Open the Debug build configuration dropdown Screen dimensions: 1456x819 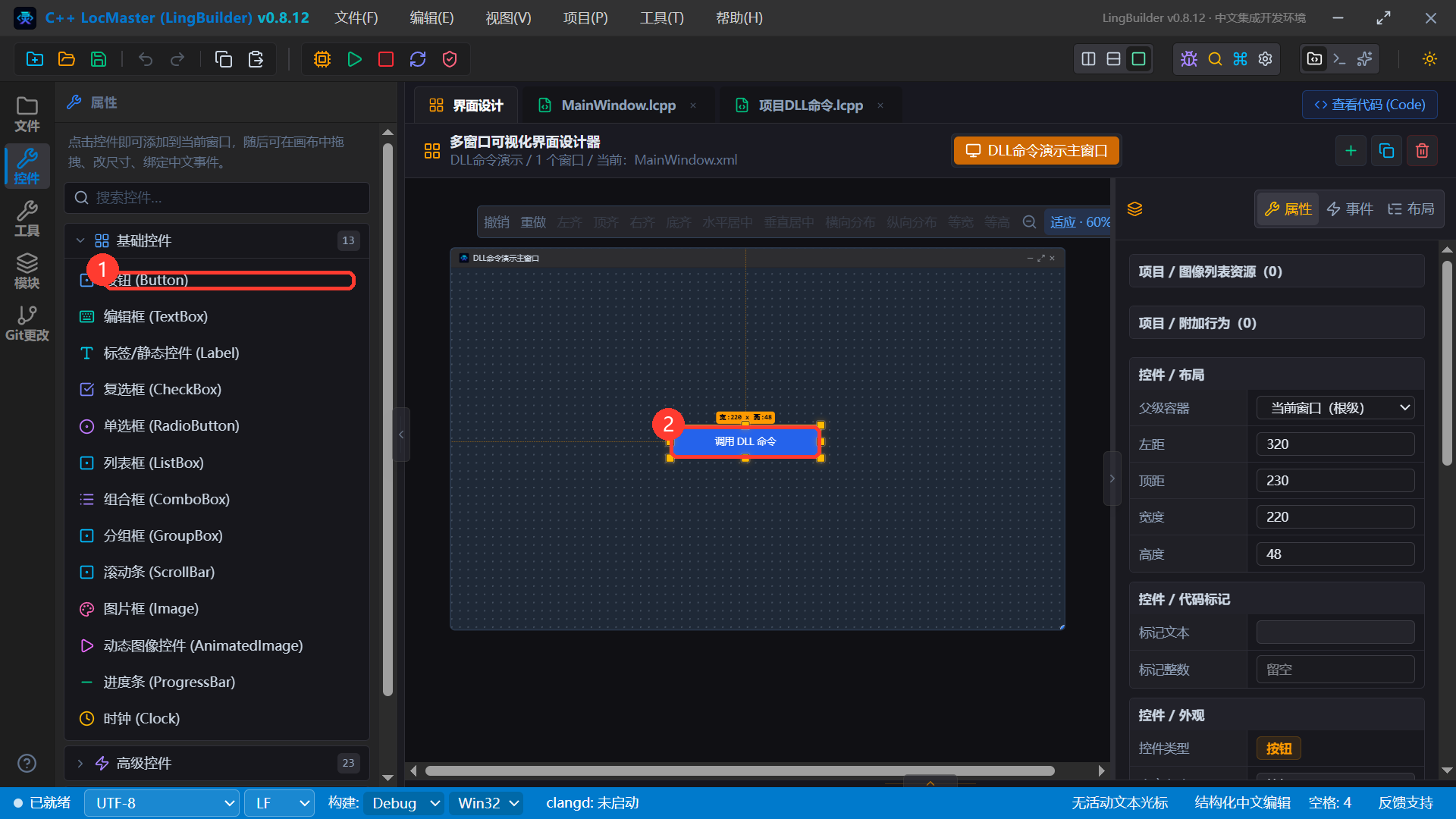[403, 803]
